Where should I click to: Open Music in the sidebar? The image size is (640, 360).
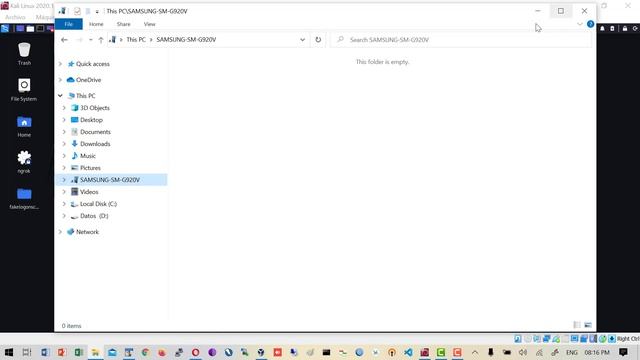(x=88, y=156)
